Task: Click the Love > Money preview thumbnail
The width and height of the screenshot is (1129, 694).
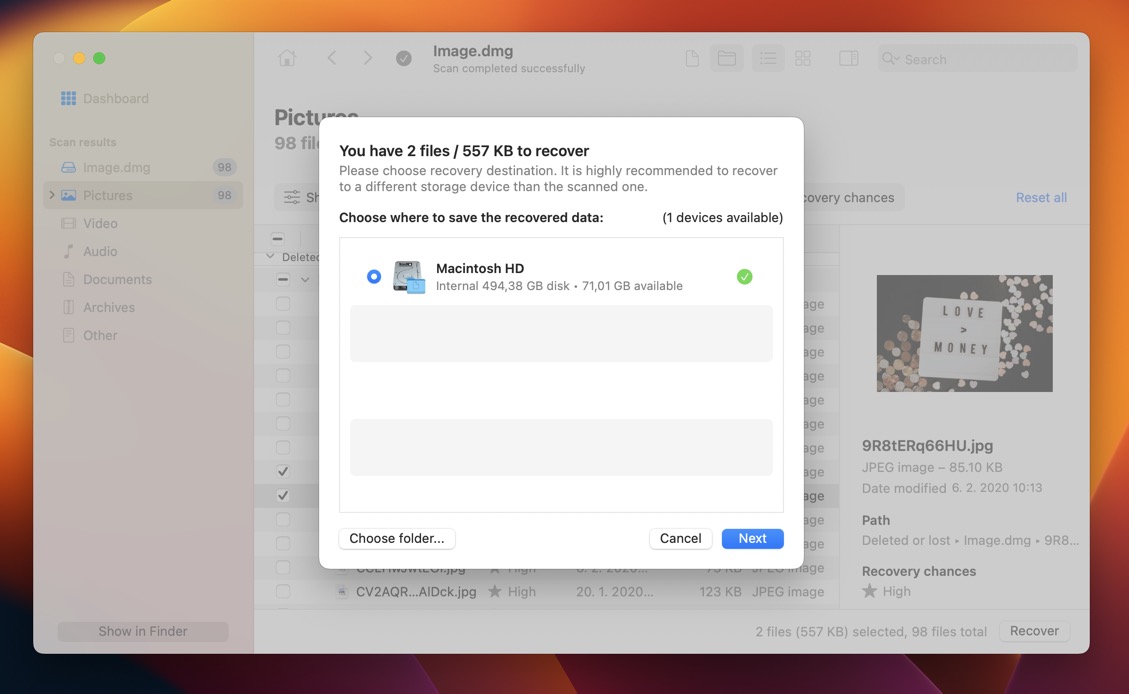Action: click(x=964, y=333)
